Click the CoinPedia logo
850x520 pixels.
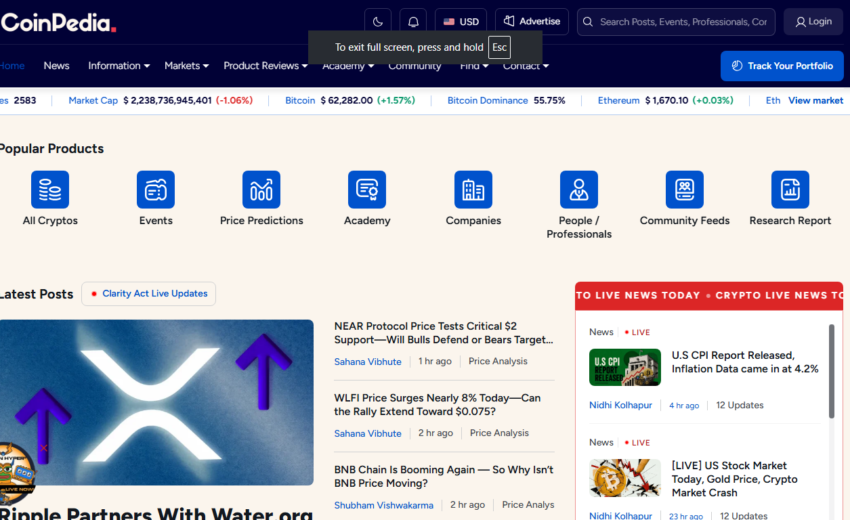click(x=58, y=22)
